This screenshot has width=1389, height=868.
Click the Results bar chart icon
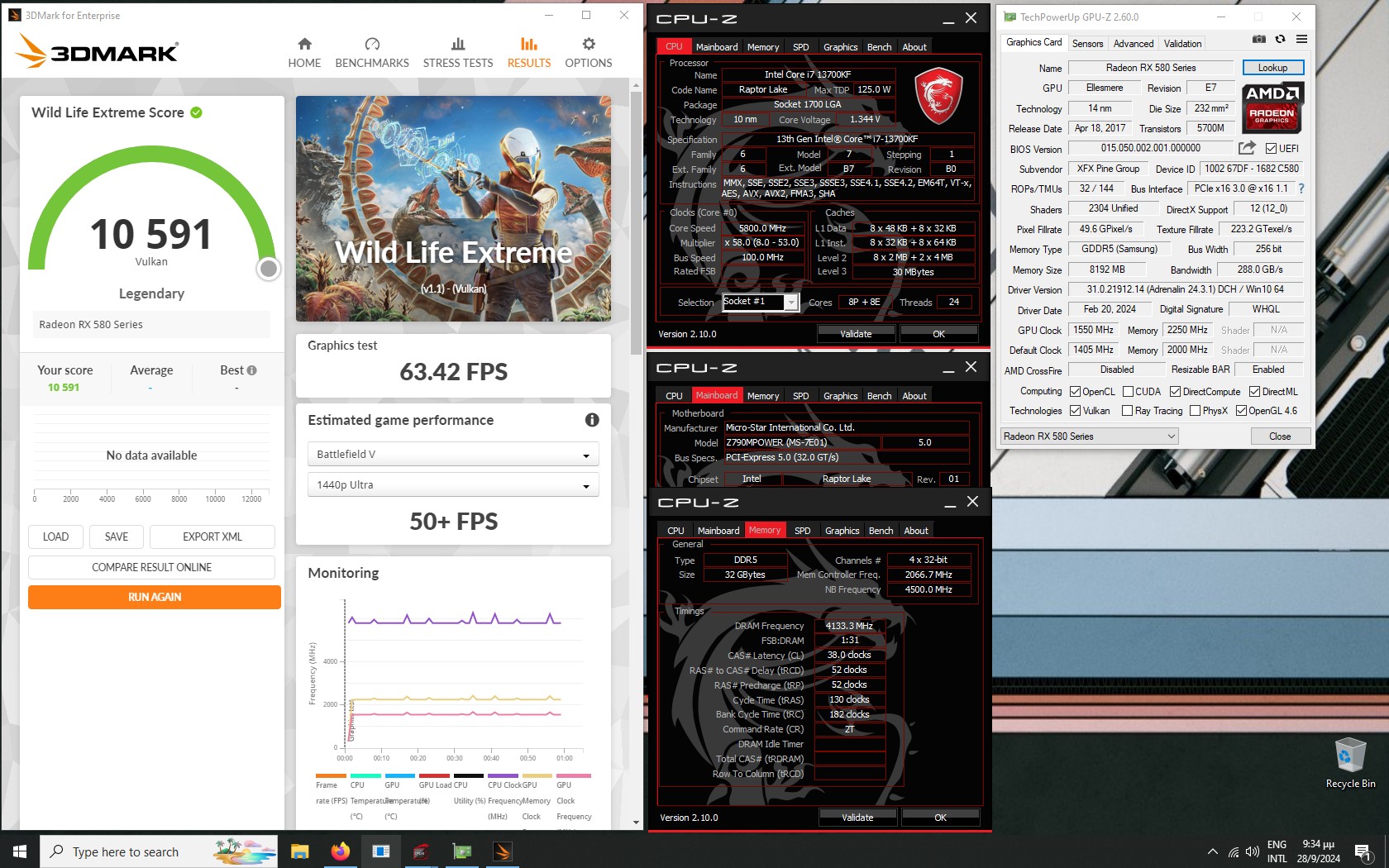coord(529,44)
